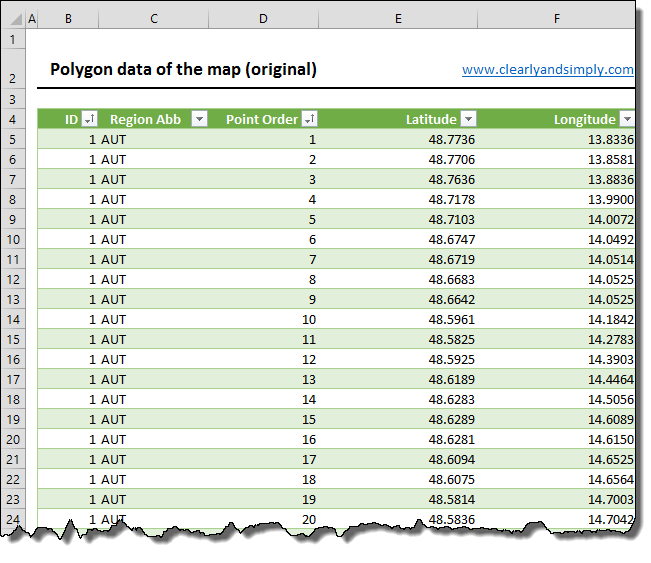Image resolution: width=651 pixels, height=563 pixels.
Task: Select row 1 header
Action: pyautogui.click(x=13, y=39)
